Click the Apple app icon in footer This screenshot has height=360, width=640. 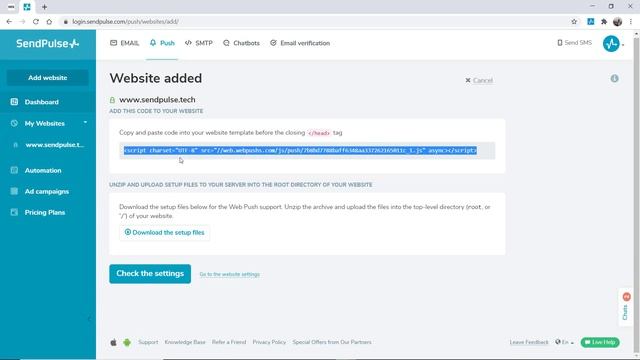[x=113, y=342]
